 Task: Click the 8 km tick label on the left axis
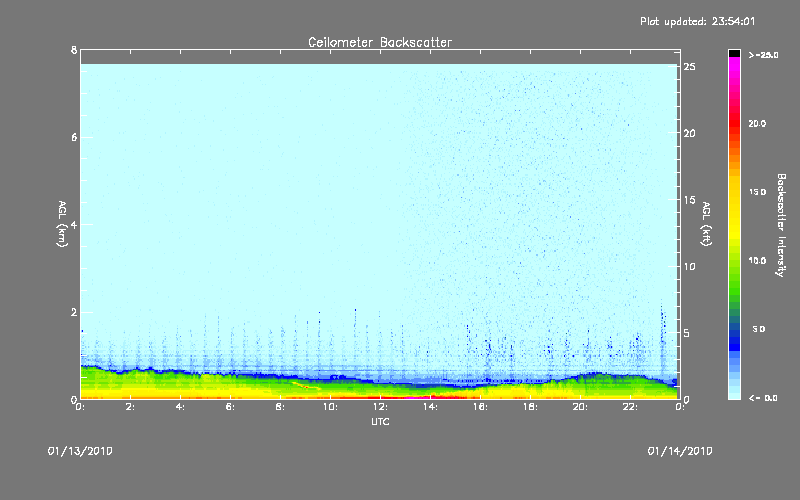point(74,50)
